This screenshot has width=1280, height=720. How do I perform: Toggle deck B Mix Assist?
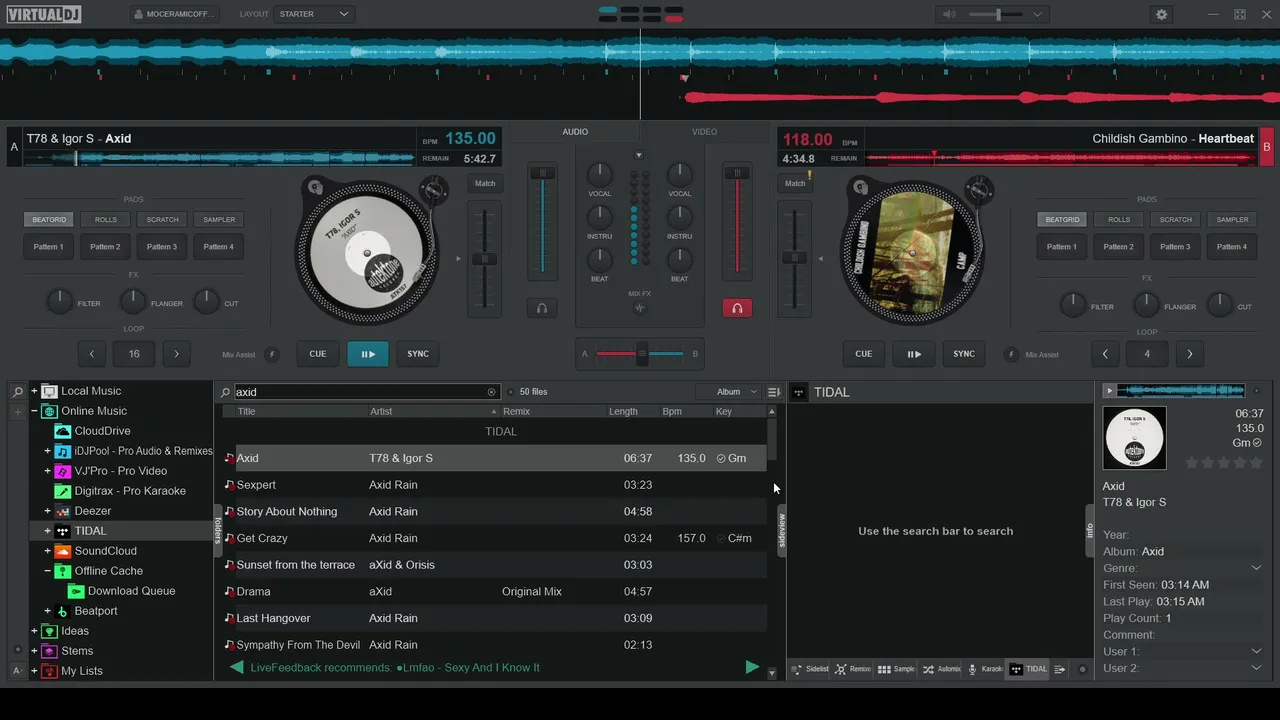pos(1010,354)
